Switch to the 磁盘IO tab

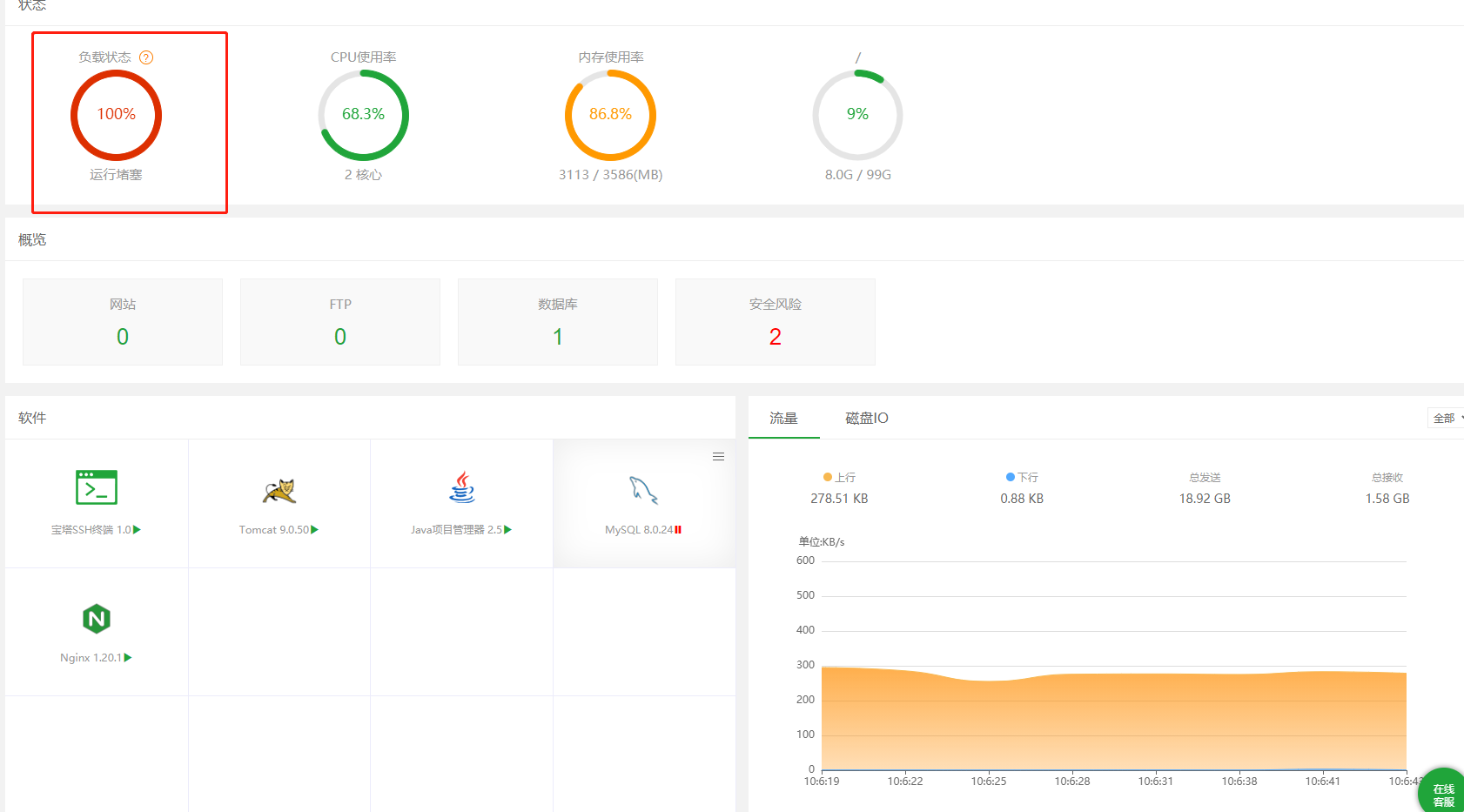pos(867,419)
